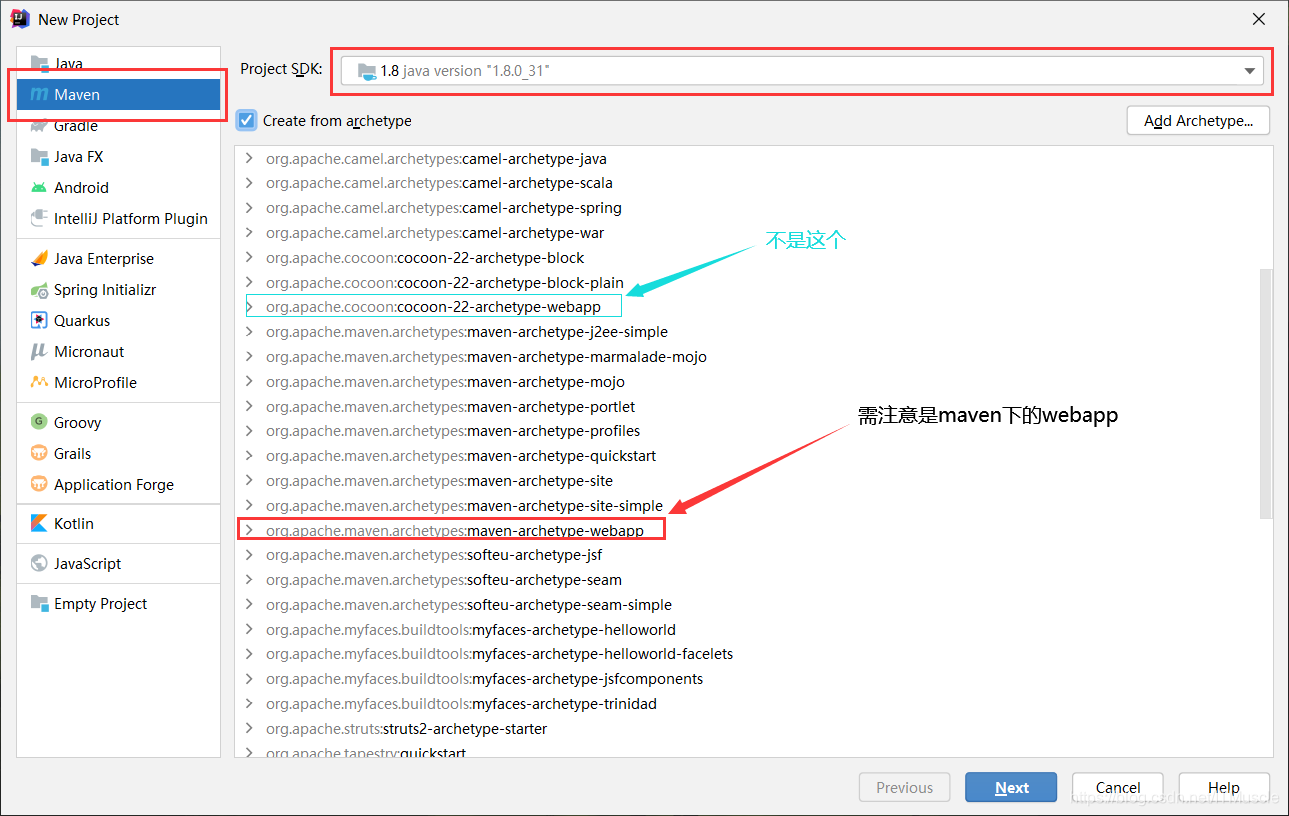
Task: Expand myfaces-archetype-helloworld entry
Action: (x=249, y=630)
